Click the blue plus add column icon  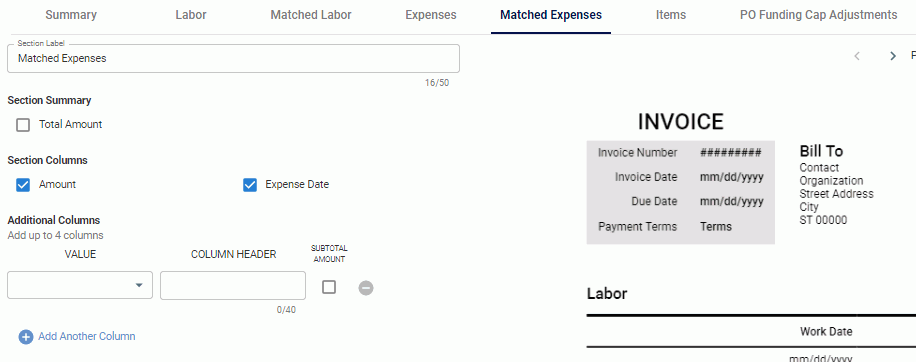point(26,337)
